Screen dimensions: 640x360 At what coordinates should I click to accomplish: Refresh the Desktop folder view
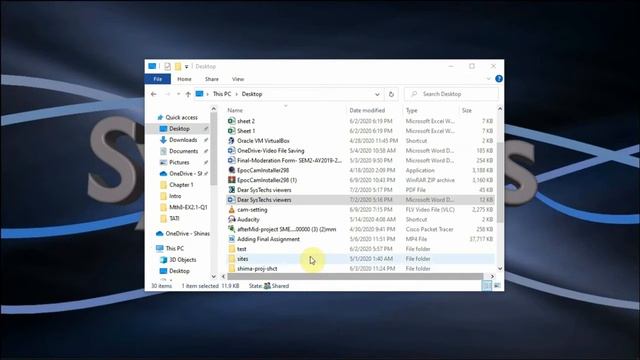(x=391, y=94)
